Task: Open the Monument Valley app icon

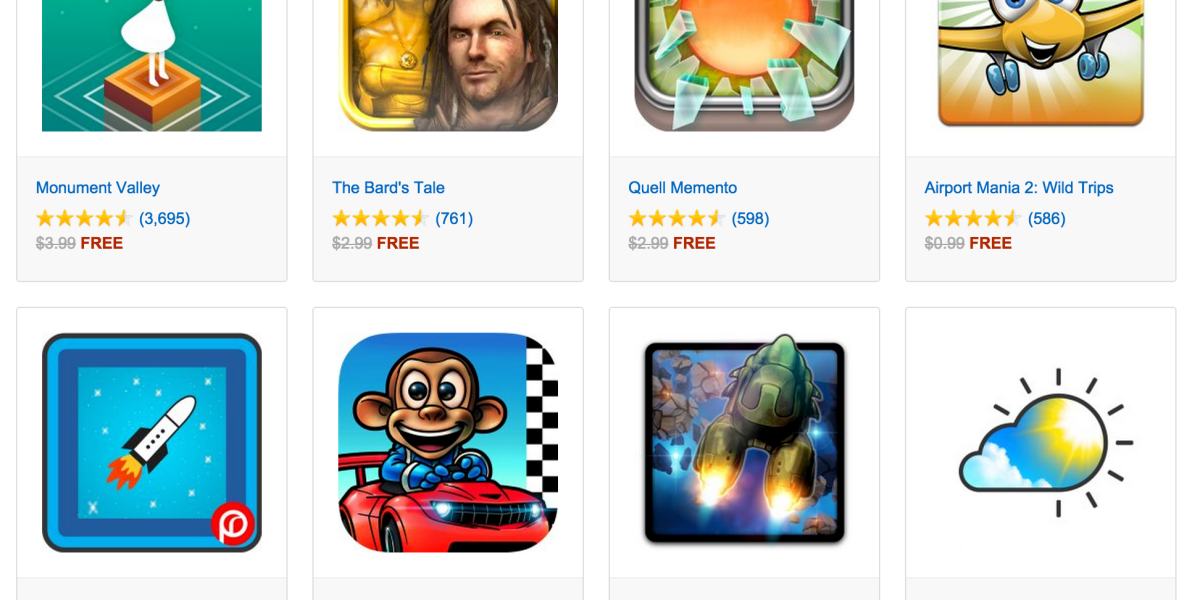Action: coord(152,65)
